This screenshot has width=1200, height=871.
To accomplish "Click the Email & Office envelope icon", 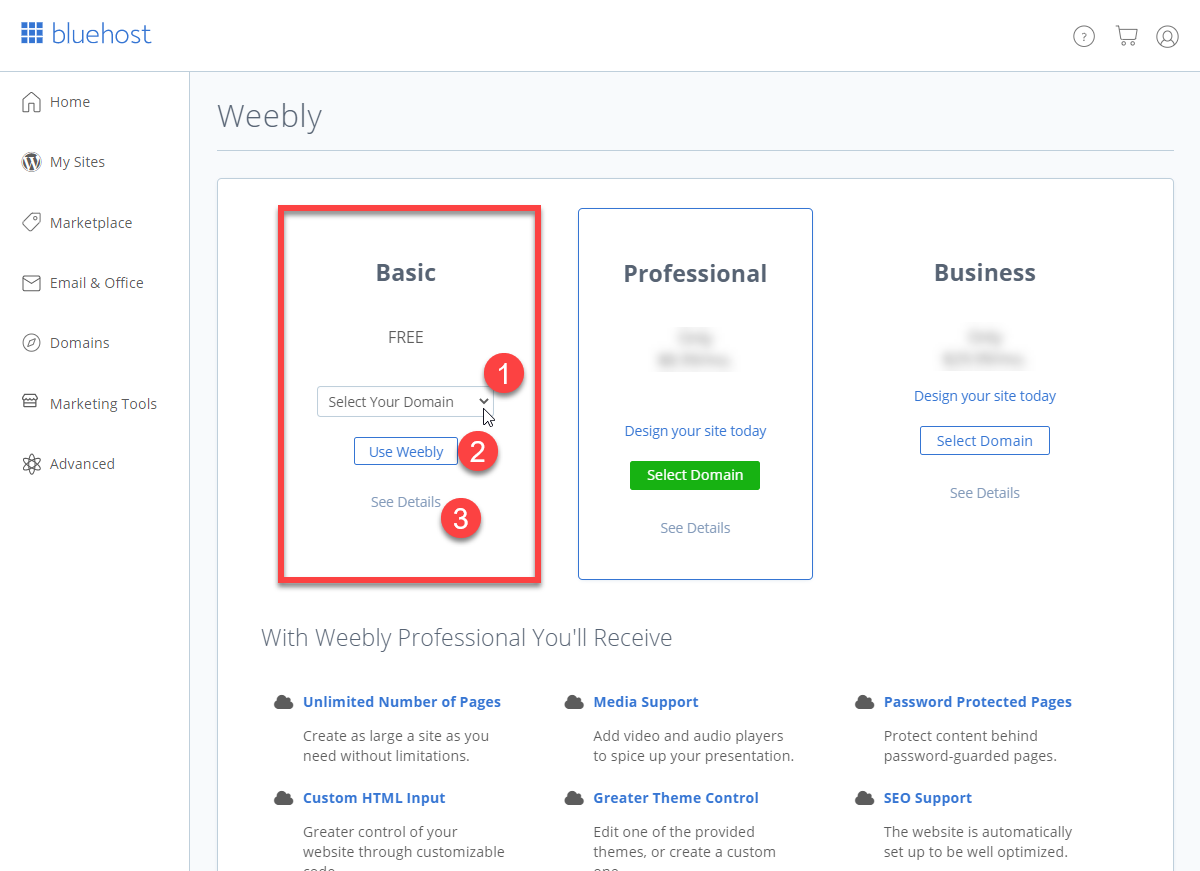I will (x=32, y=283).
